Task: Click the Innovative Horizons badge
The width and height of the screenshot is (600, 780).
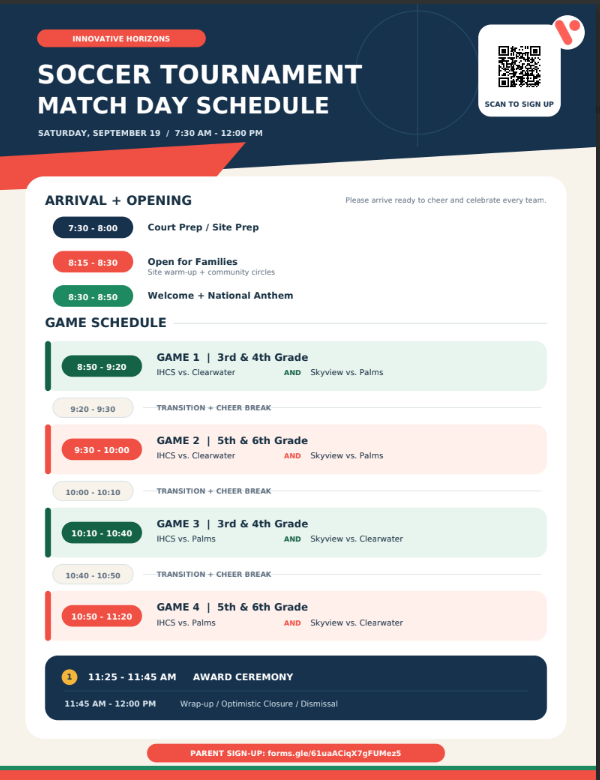Action: (x=121, y=38)
